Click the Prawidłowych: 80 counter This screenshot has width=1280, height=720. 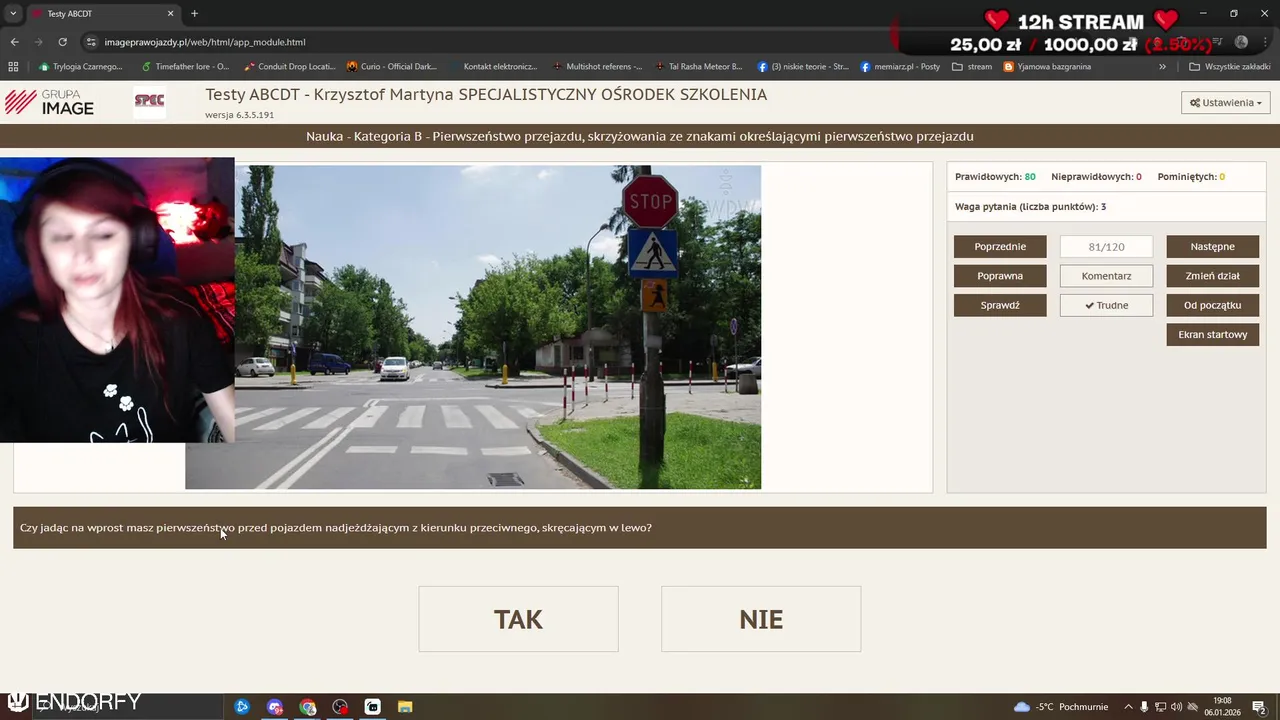tap(995, 177)
